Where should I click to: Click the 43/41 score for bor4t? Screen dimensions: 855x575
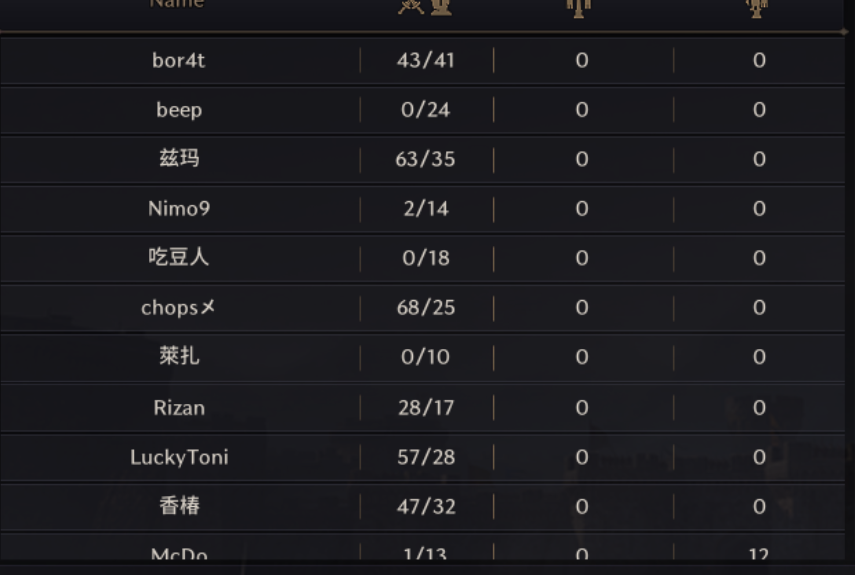pyautogui.click(x=425, y=60)
